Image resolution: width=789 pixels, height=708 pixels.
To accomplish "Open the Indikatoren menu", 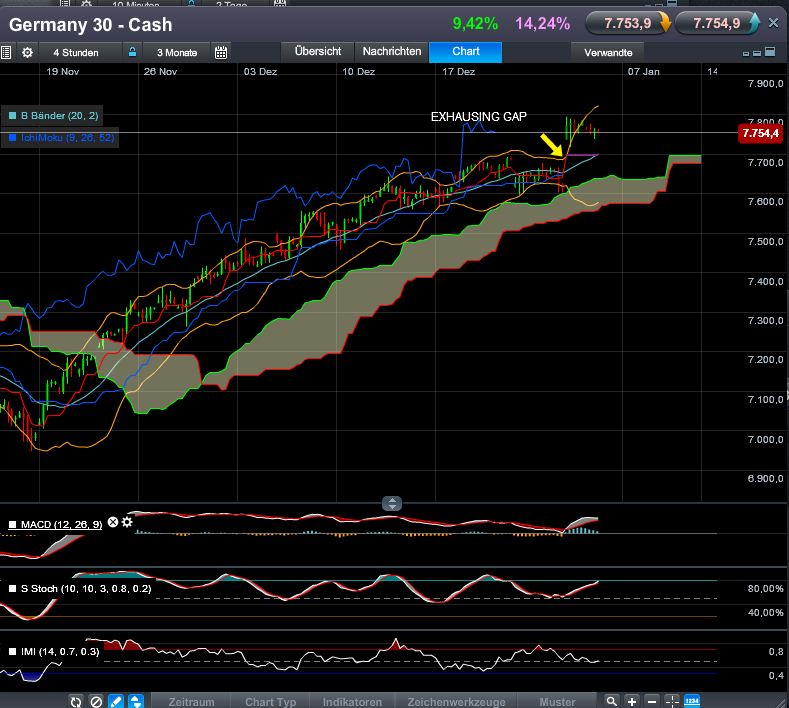I will (352, 701).
